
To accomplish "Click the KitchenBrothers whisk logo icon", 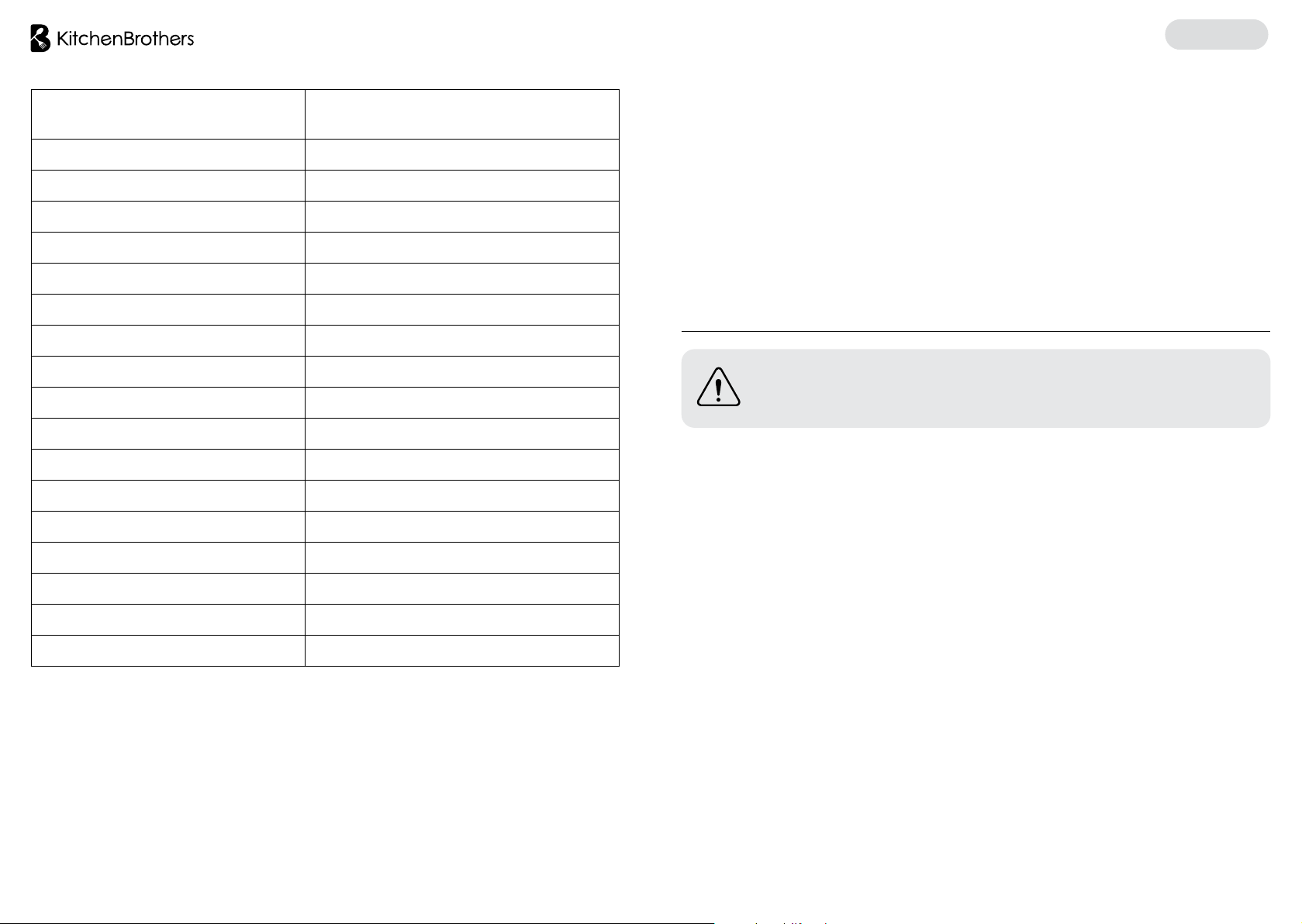I will [x=40, y=38].
